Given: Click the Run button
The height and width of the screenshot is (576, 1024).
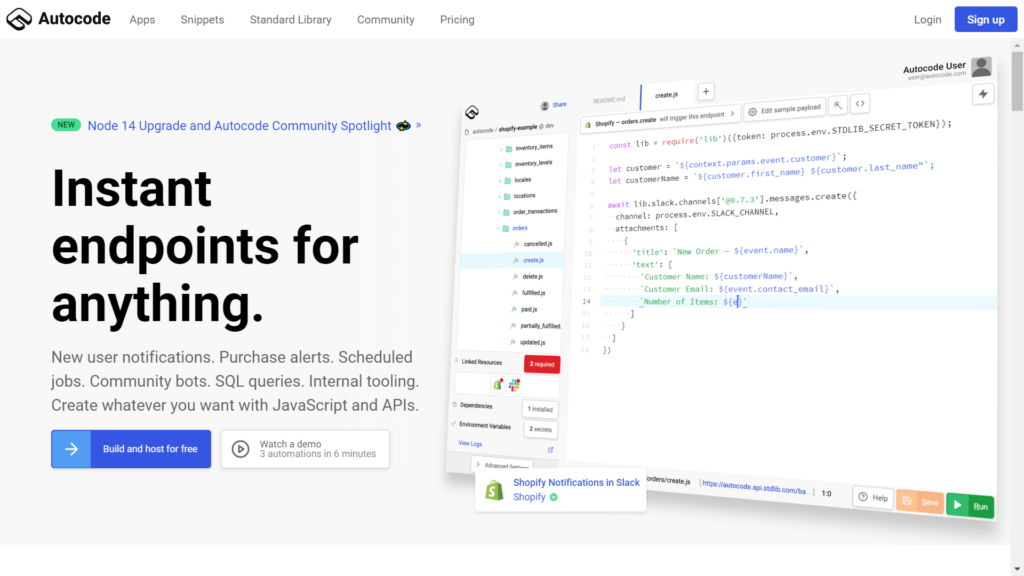Looking at the screenshot, I should (970, 505).
